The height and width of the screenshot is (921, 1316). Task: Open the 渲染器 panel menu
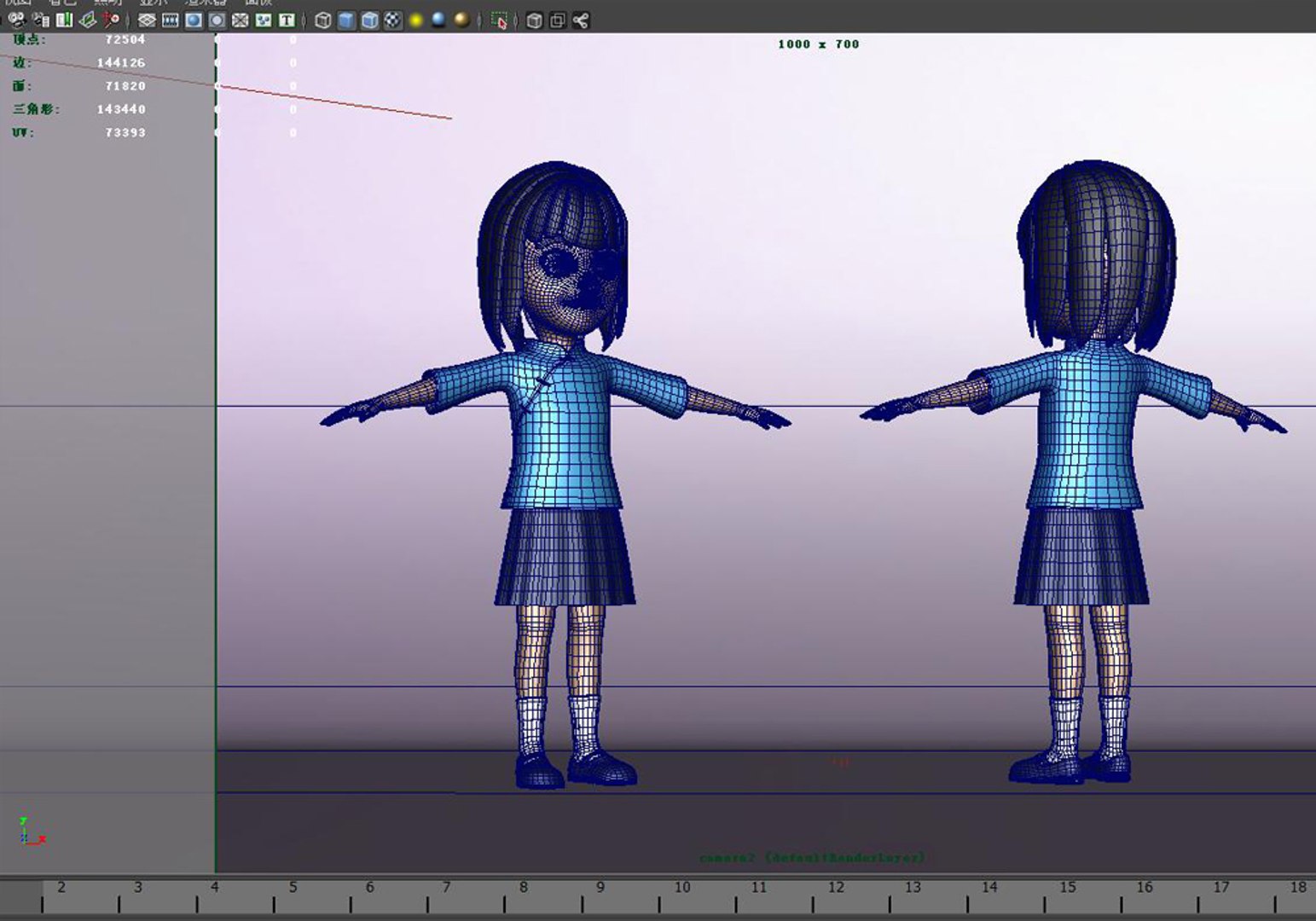point(206,3)
